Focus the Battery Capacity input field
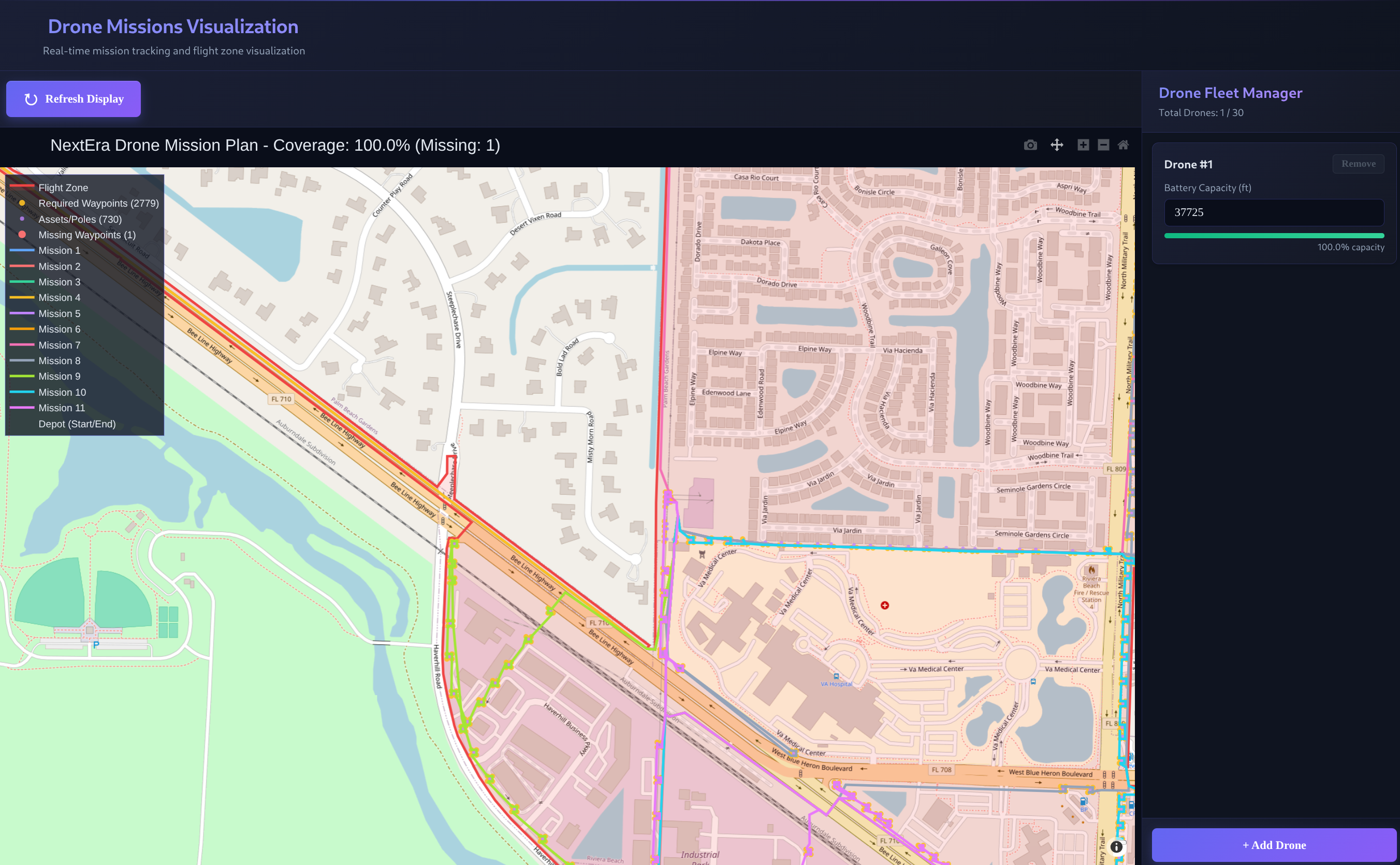 pos(1274,212)
